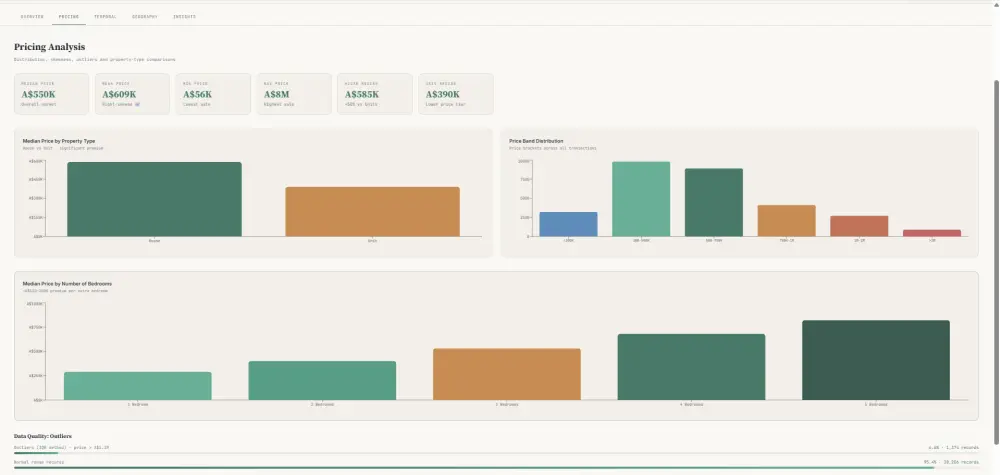
Task: Switch to the Temporal tab
Action: click(x=105, y=17)
